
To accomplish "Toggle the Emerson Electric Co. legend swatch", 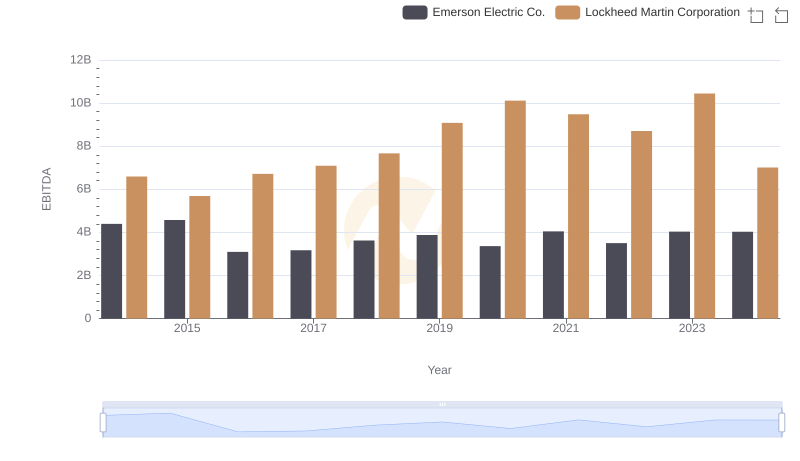I will [x=415, y=12].
